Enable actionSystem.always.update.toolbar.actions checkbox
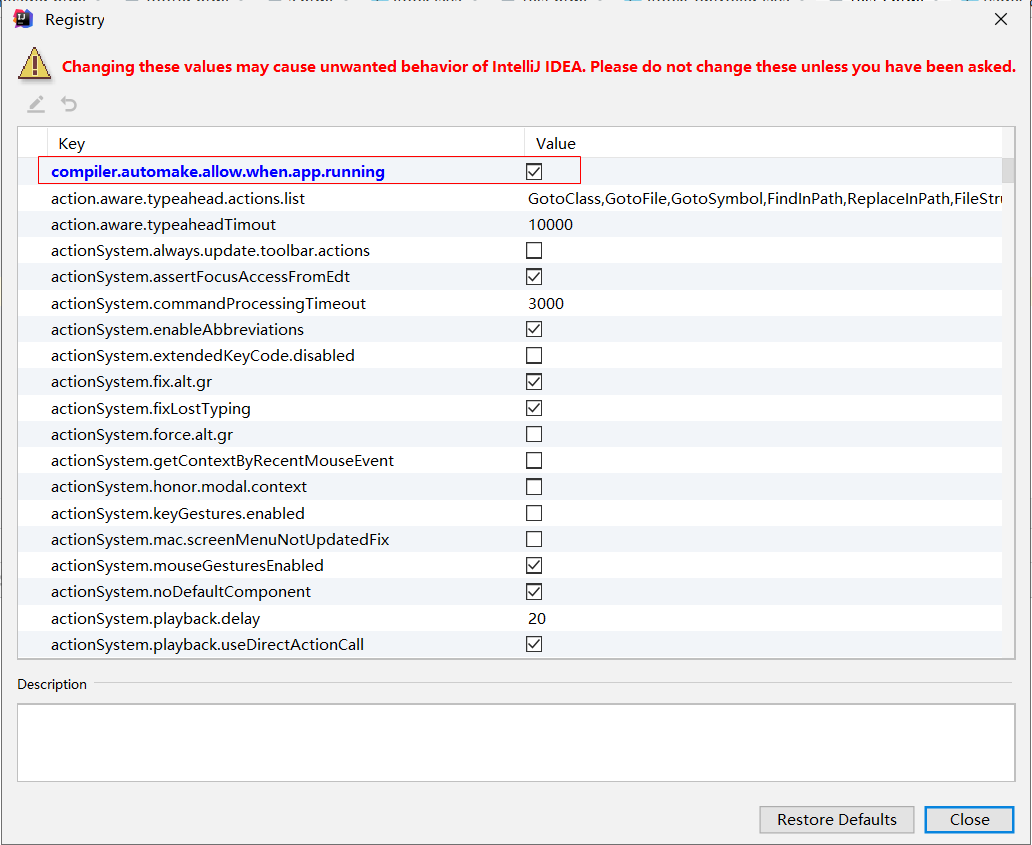This screenshot has width=1032, height=845. (534, 251)
